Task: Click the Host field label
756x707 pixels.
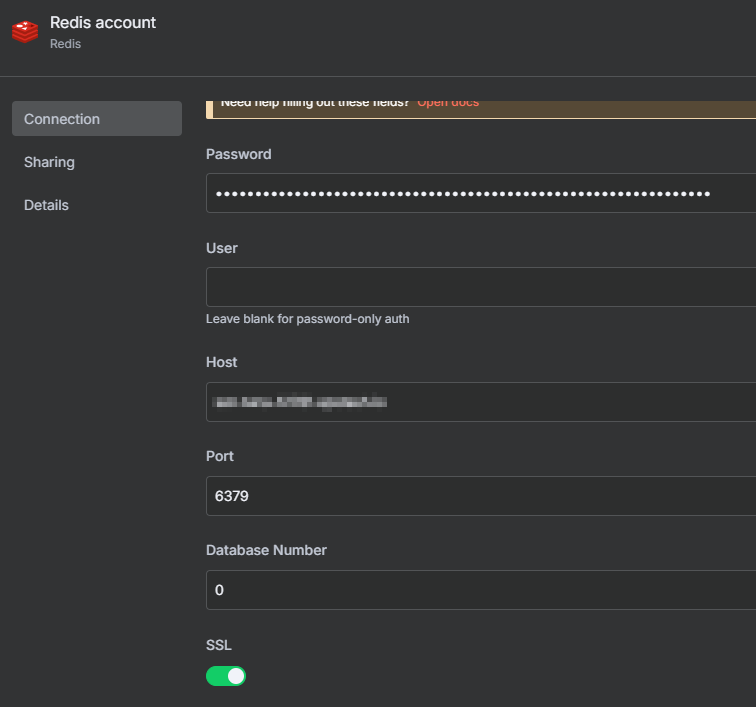Action: tap(222, 362)
